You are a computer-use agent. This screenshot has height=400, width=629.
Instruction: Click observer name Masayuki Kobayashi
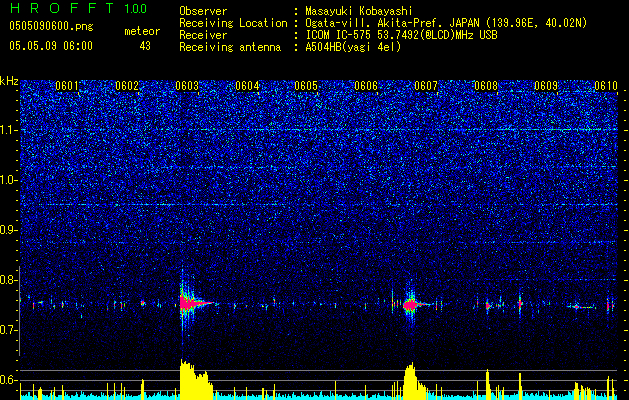pyautogui.click(x=358, y=11)
